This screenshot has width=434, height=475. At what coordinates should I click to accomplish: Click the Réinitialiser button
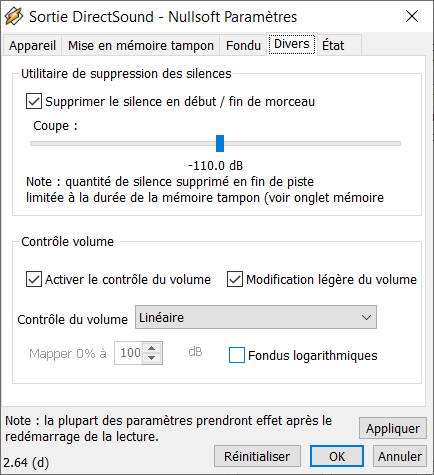[x=257, y=456]
